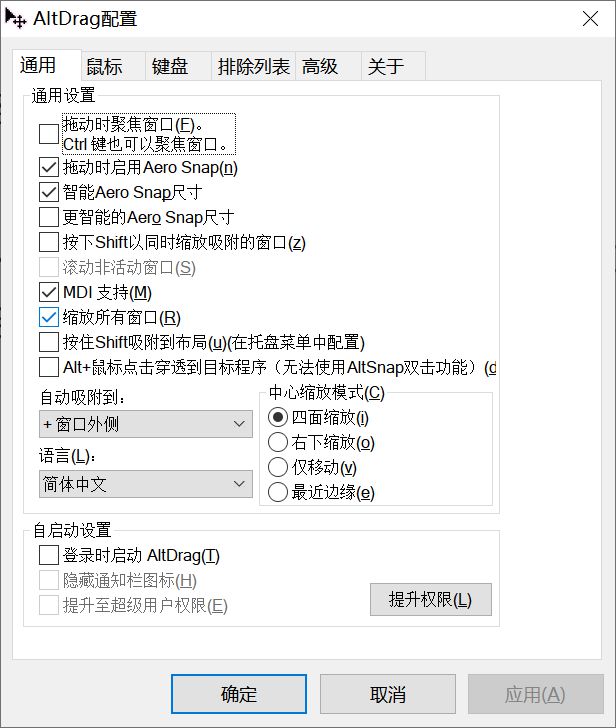Click the 取消 button
The width and height of the screenshot is (616, 728).
click(x=388, y=694)
